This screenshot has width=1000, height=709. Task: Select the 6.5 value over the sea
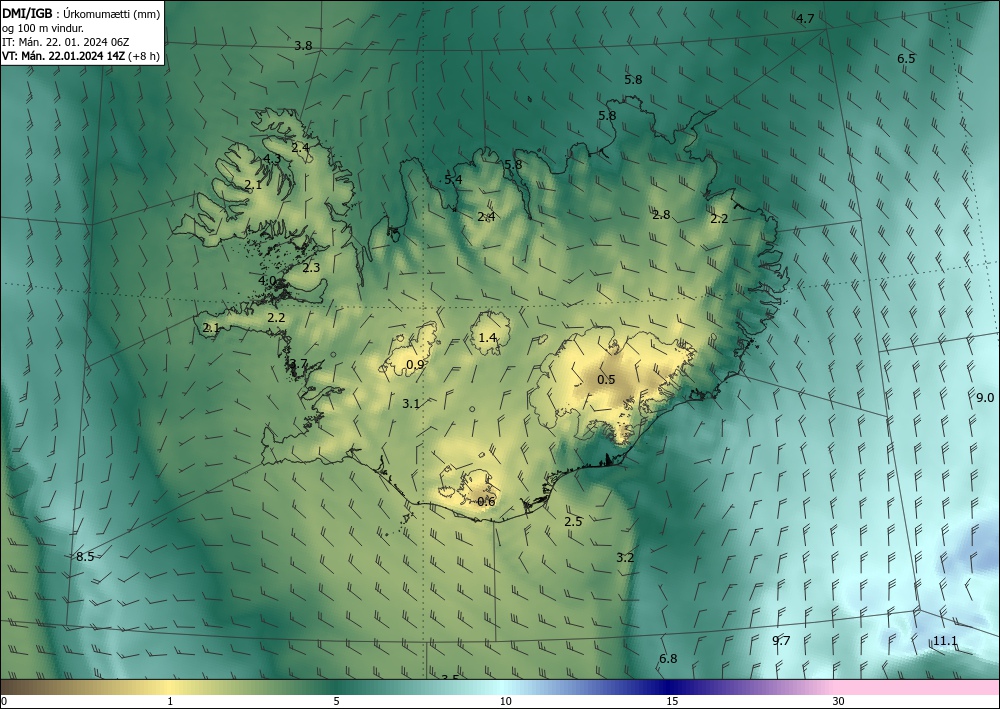906,59
